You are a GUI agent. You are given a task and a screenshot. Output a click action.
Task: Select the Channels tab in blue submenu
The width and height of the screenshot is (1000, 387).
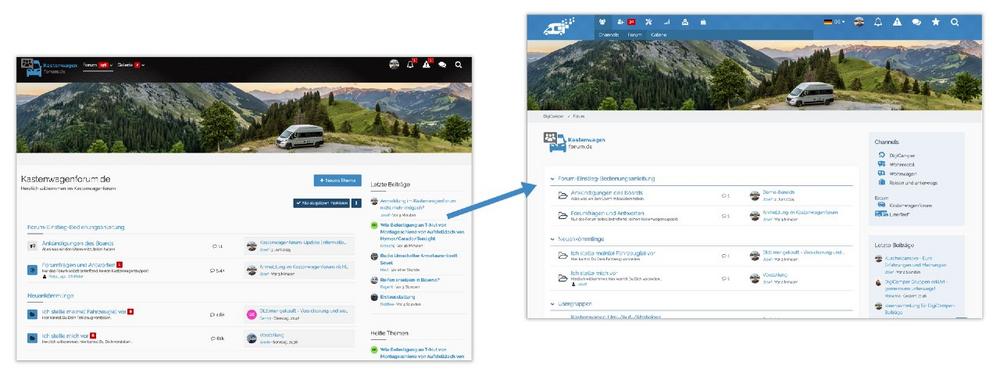(x=608, y=35)
